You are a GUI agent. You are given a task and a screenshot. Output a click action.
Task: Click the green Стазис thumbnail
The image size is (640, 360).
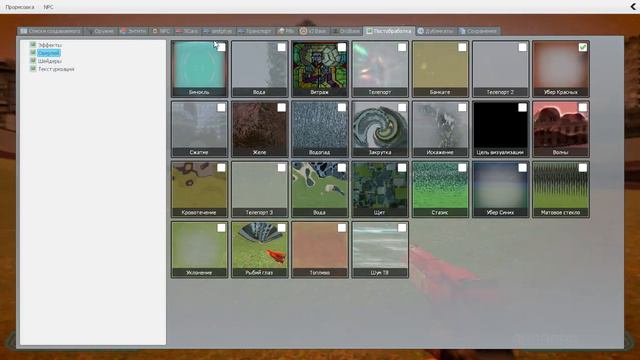pos(440,189)
